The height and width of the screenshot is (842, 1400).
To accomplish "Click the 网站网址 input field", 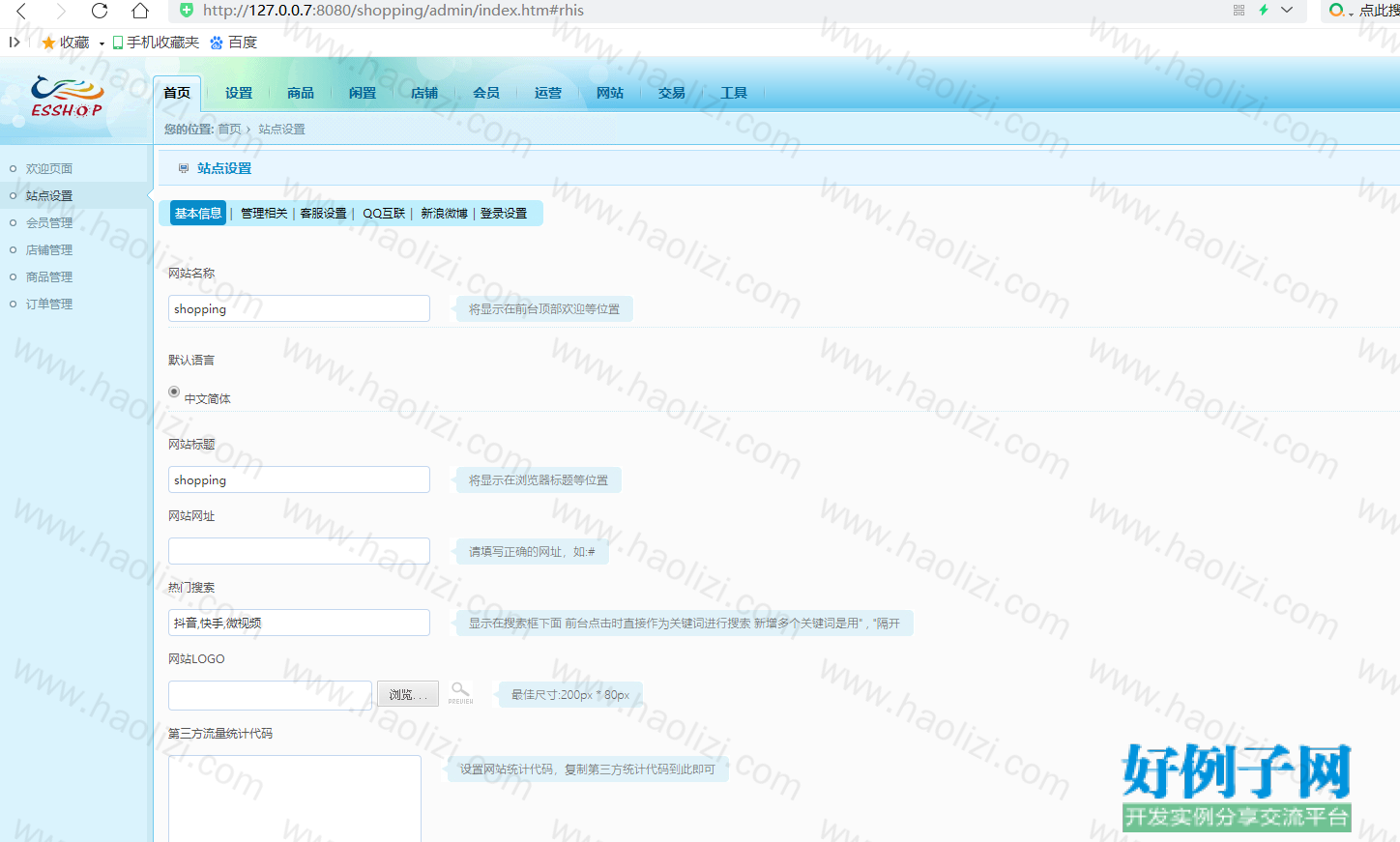I will click(299, 551).
